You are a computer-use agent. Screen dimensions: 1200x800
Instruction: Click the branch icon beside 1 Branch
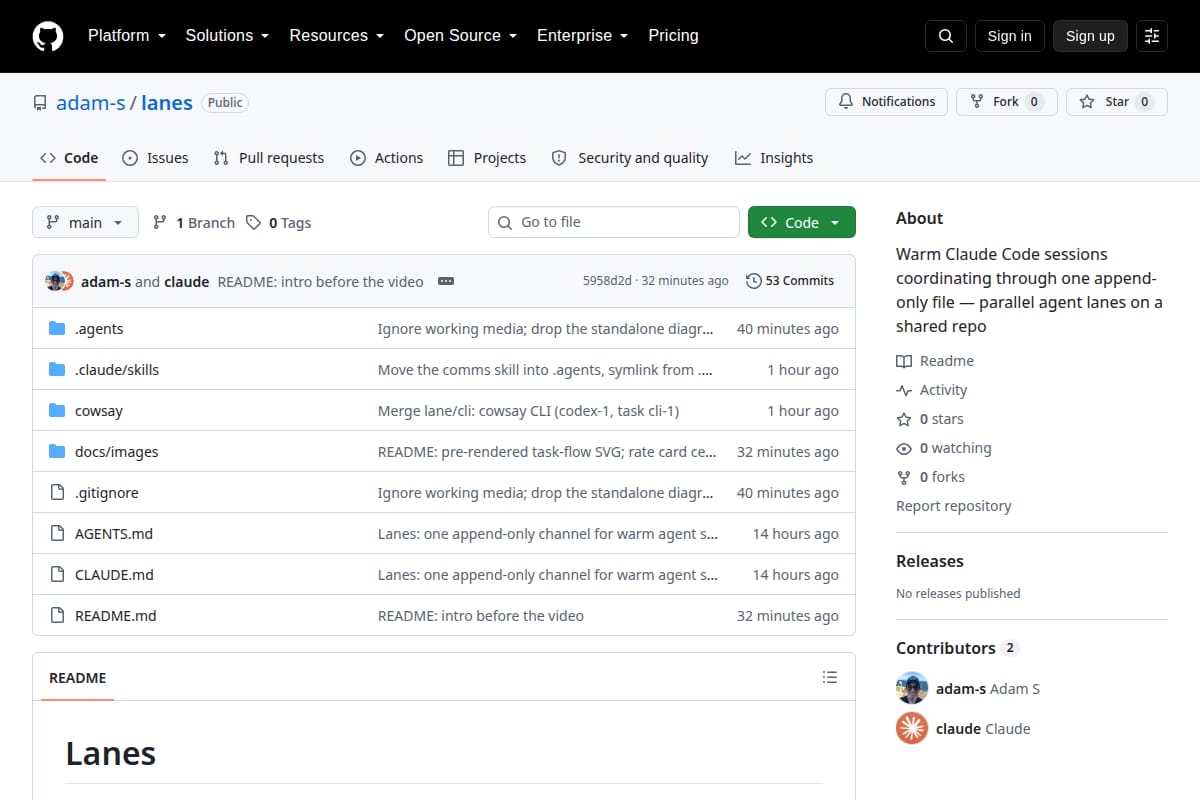click(x=160, y=223)
